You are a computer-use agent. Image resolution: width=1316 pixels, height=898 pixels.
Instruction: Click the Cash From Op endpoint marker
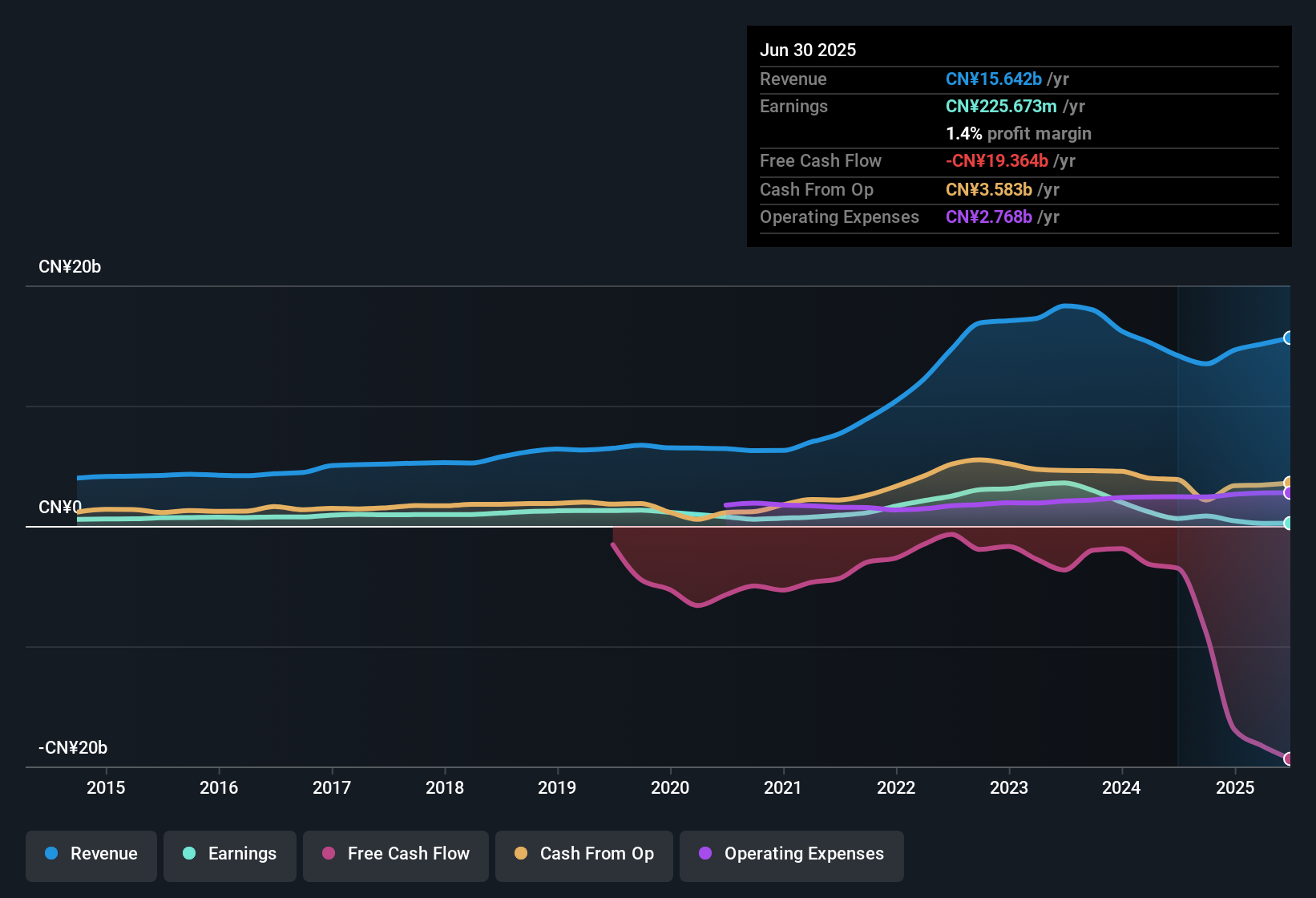click(1289, 483)
